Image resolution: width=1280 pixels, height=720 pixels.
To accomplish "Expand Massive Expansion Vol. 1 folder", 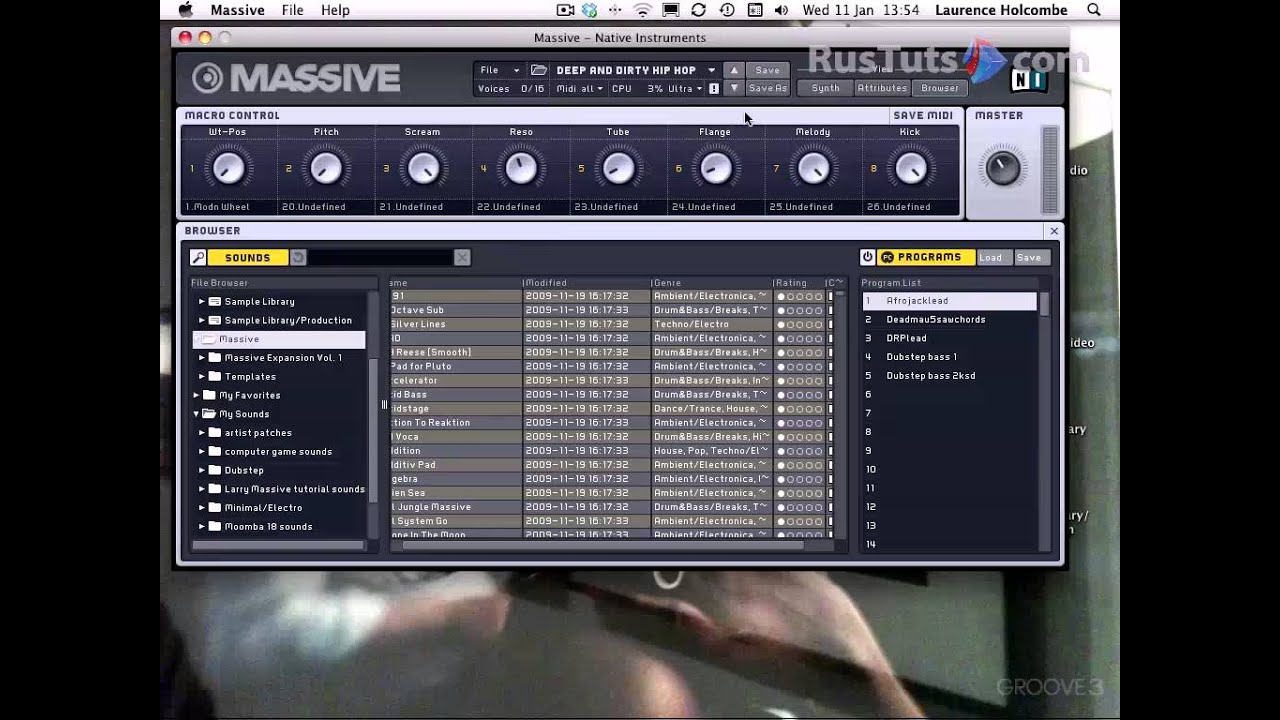I will click(201, 358).
